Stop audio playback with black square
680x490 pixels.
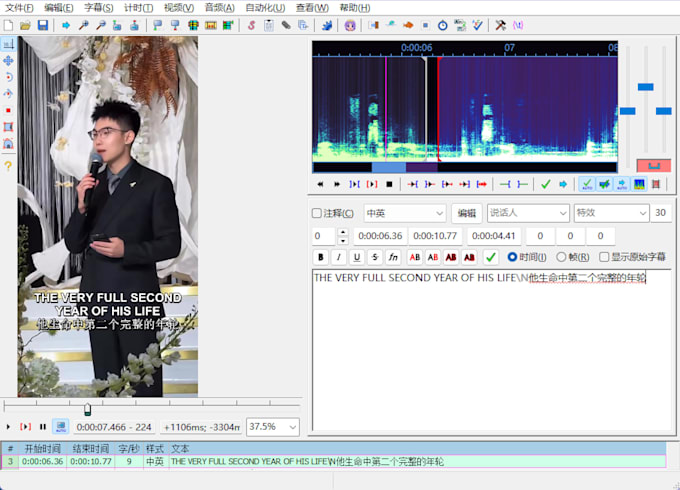pos(389,184)
